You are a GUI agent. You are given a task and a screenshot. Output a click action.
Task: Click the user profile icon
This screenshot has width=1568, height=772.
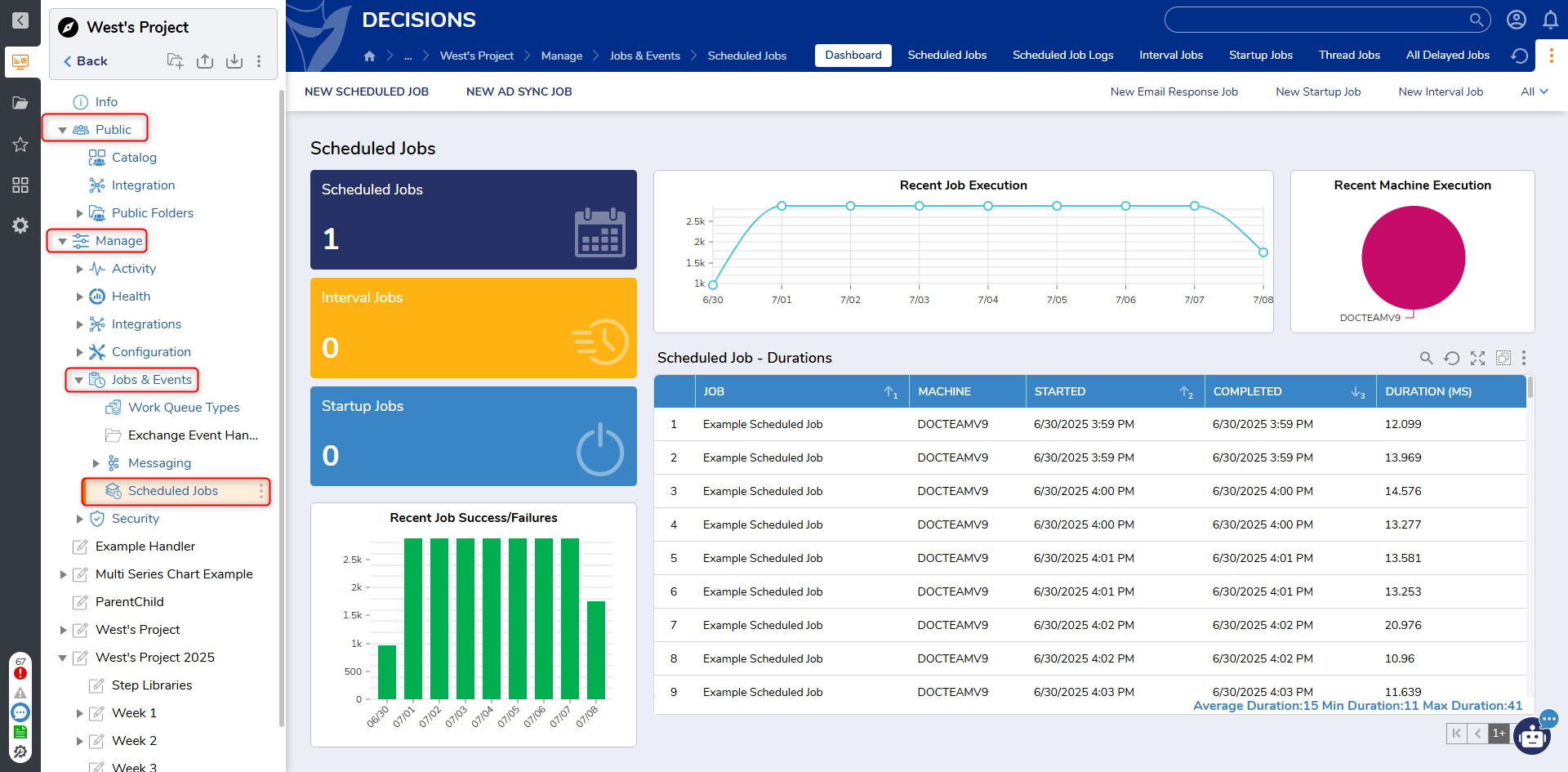[x=1517, y=20]
